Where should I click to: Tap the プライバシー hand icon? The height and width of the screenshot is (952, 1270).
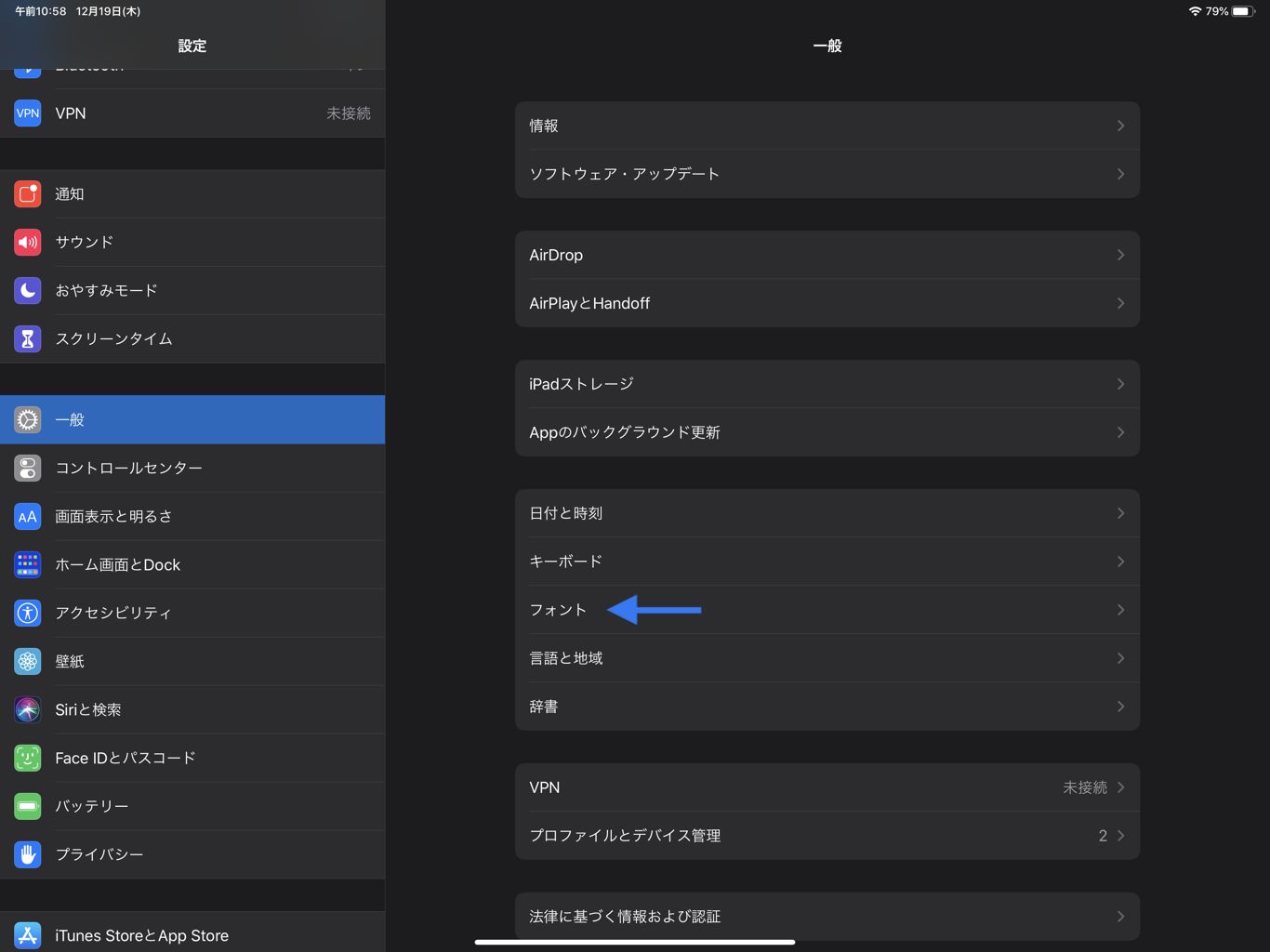coord(28,854)
